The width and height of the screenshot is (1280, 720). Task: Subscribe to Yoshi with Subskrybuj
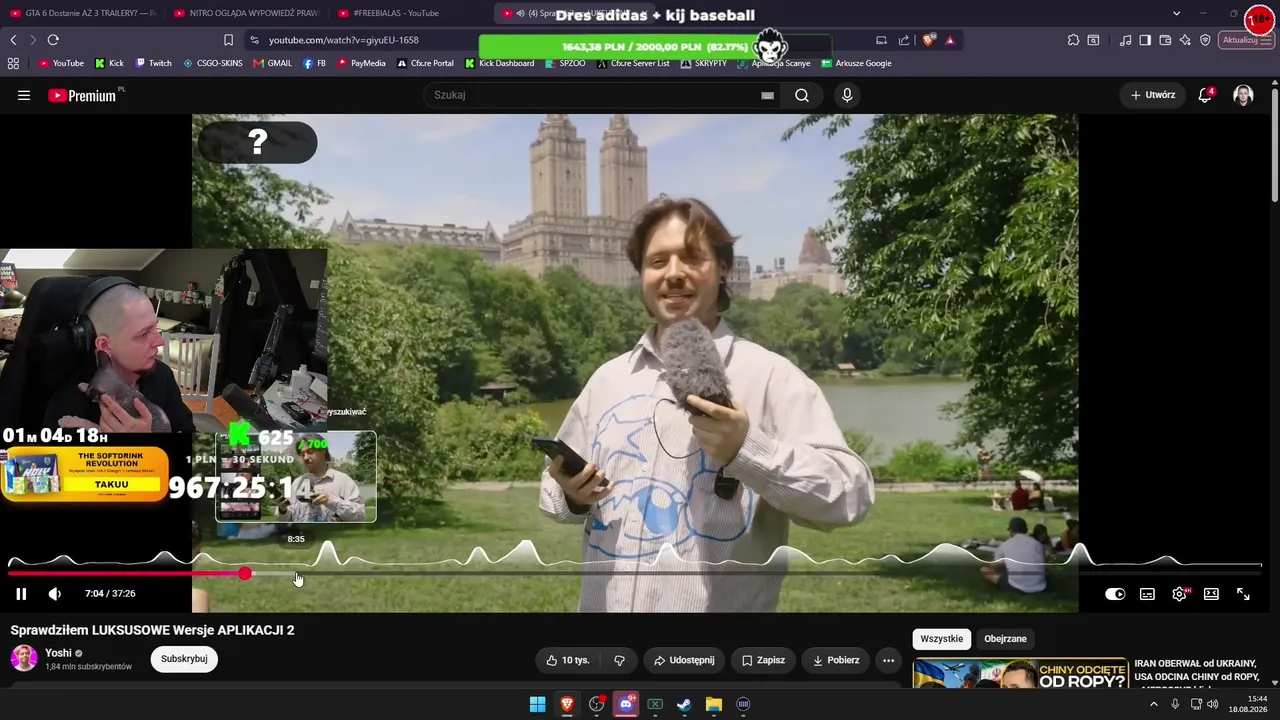pyautogui.click(x=184, y=659)
